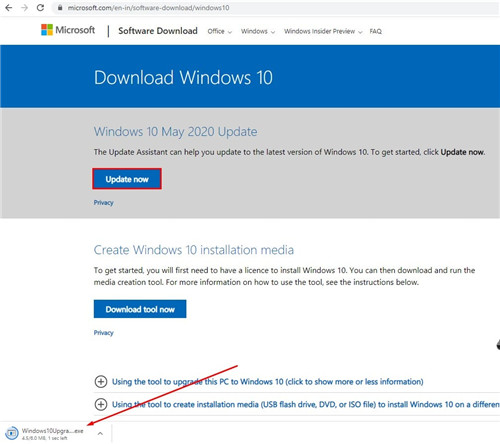The height and width of the screenshot is (444, 500).
Task: Open the downloaded Windows10Upgrade exe file
Action: (45, 433)
